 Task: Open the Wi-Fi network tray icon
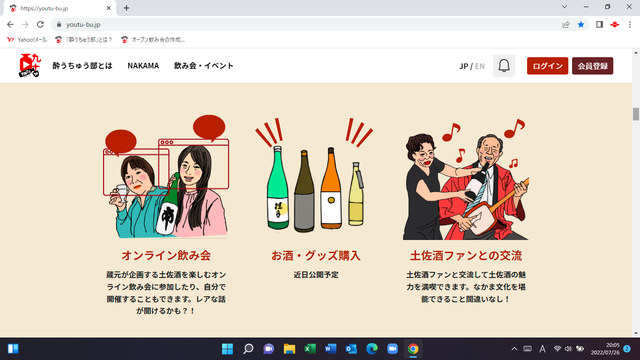557,349
